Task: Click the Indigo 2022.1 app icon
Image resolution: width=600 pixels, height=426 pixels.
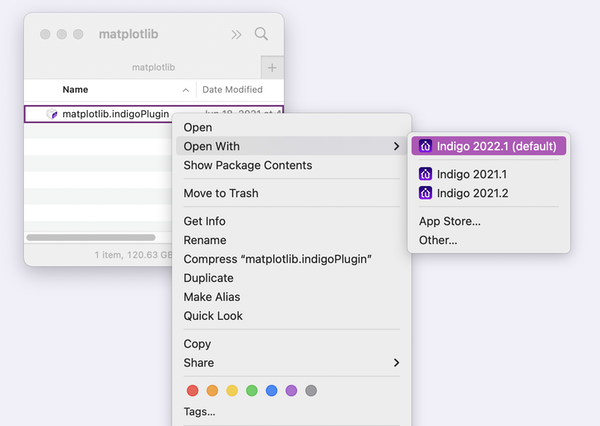Action: click(426, 146)
